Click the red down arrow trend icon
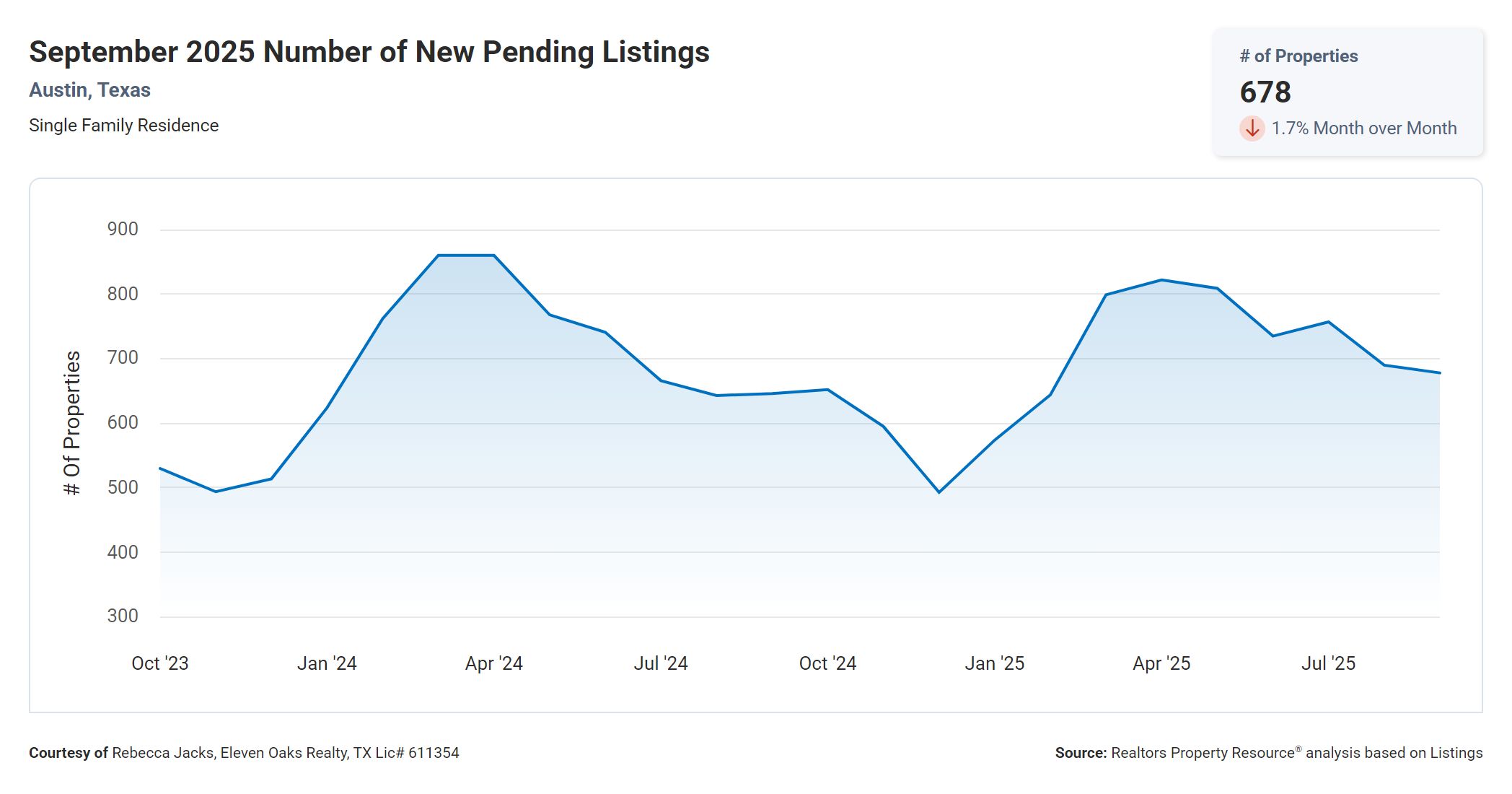The width and height of the screenshot is (1512, 794). point(1252,128)
